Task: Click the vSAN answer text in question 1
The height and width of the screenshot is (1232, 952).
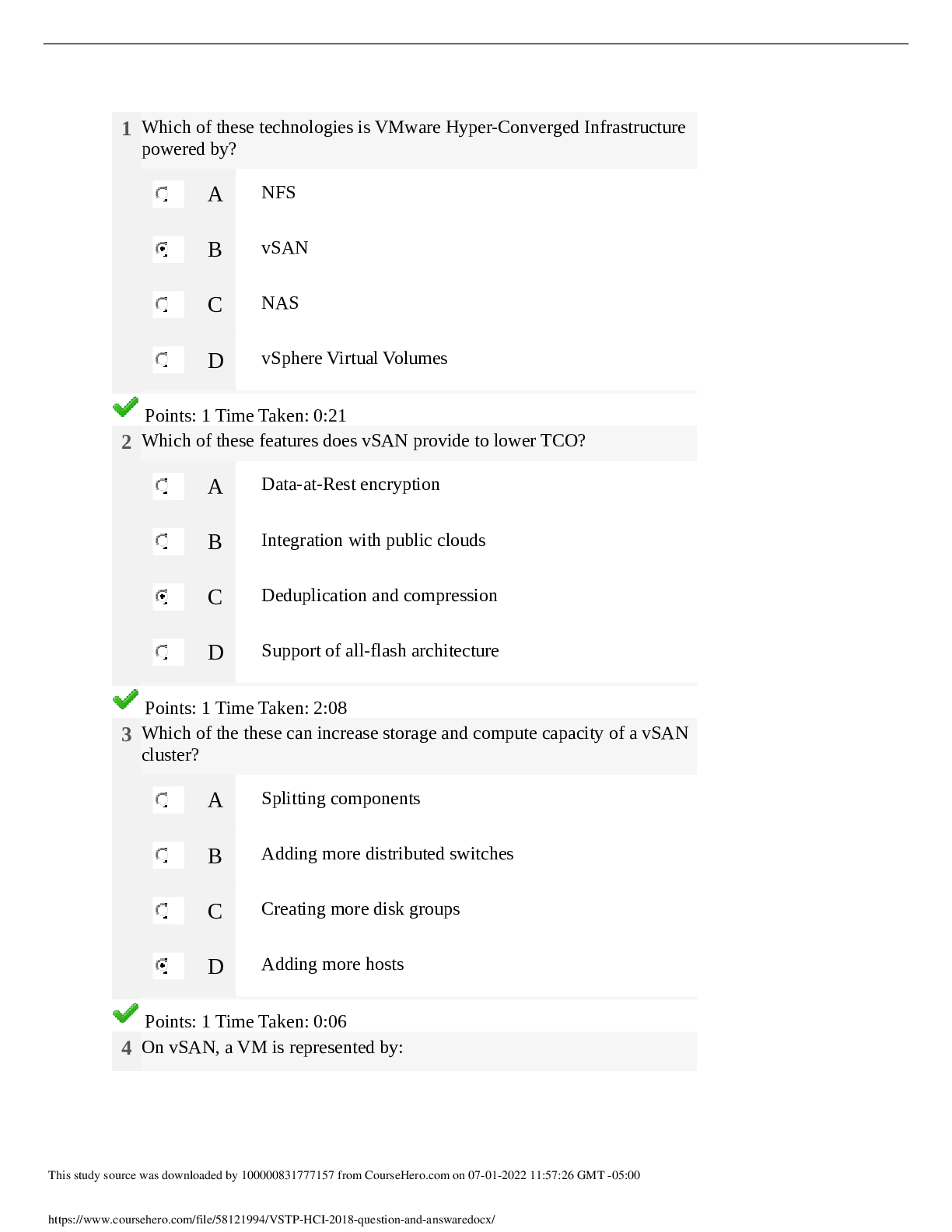Action: [x=285, y=248]
